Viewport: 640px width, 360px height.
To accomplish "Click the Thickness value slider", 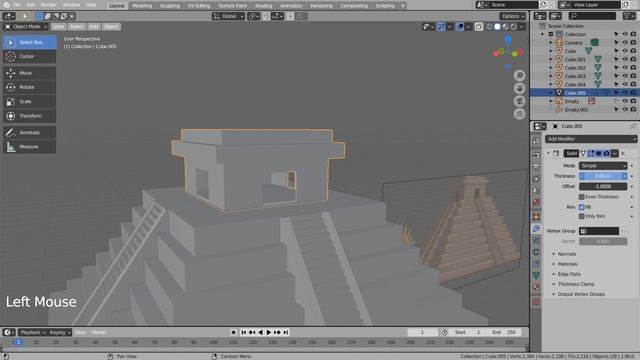I will click(603, 176).
